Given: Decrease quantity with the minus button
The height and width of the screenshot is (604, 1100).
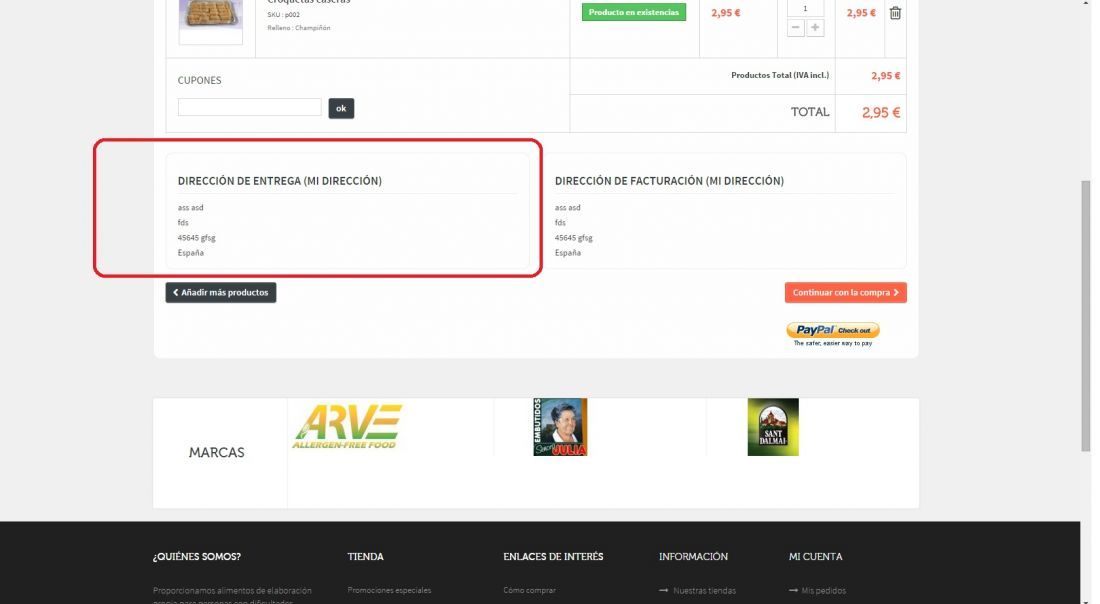Looking at the screenshot, I should click(796, 27).
